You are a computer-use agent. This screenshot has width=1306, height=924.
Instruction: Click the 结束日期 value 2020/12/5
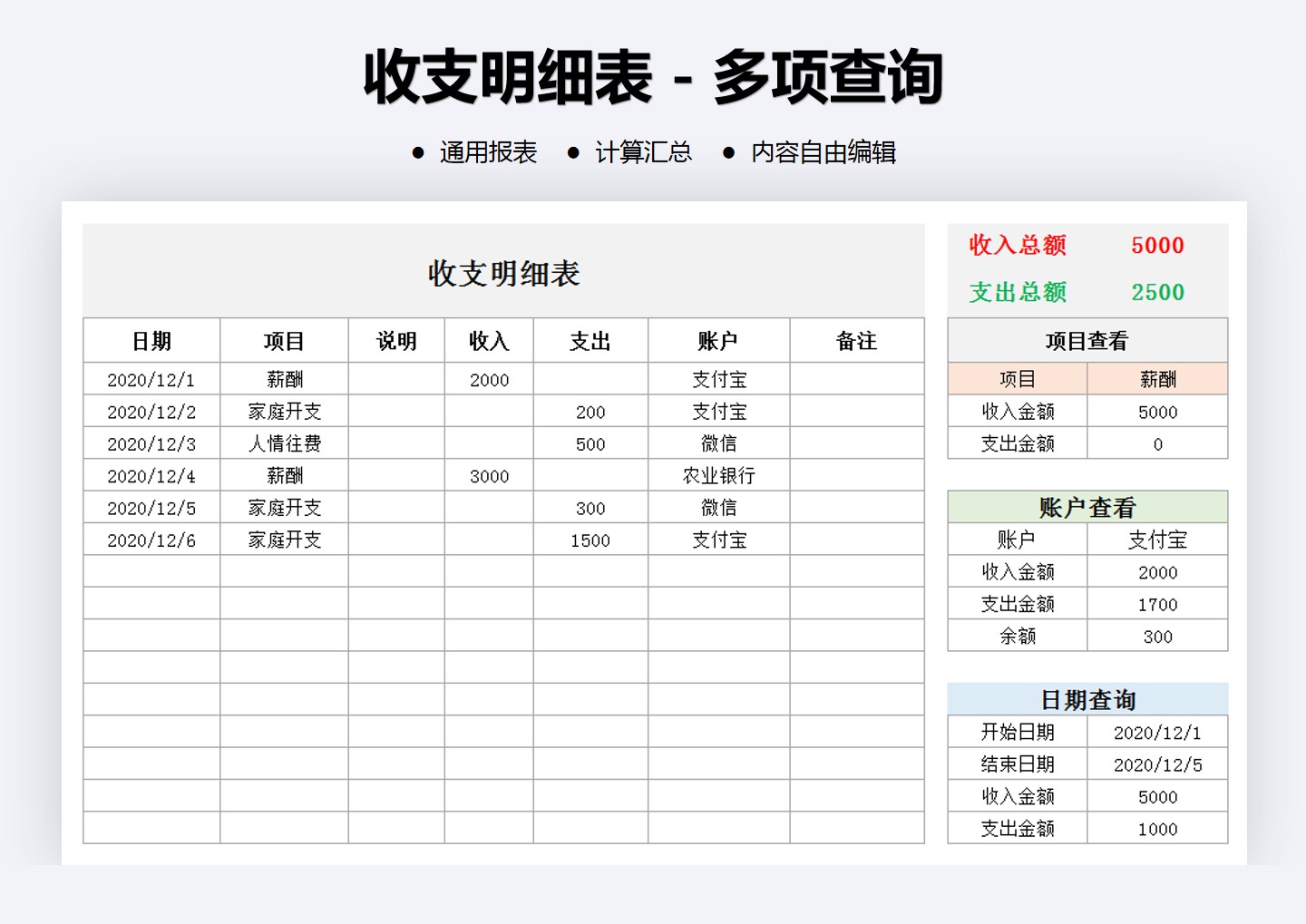[1157, 764]
